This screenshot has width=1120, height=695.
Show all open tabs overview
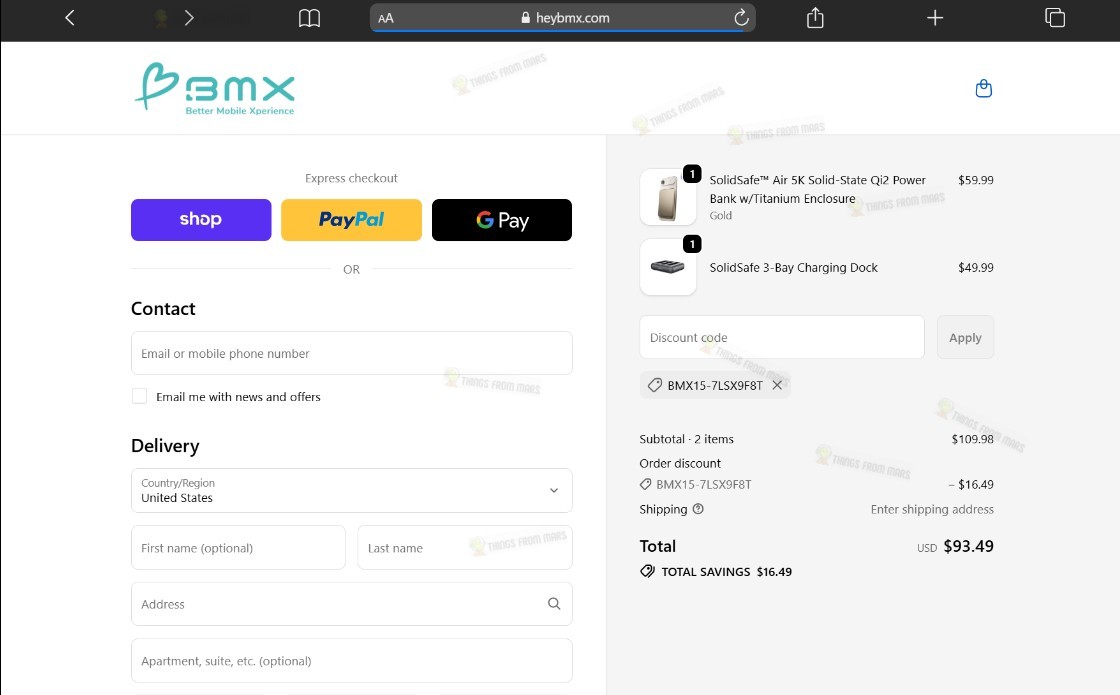point(1055,18)
